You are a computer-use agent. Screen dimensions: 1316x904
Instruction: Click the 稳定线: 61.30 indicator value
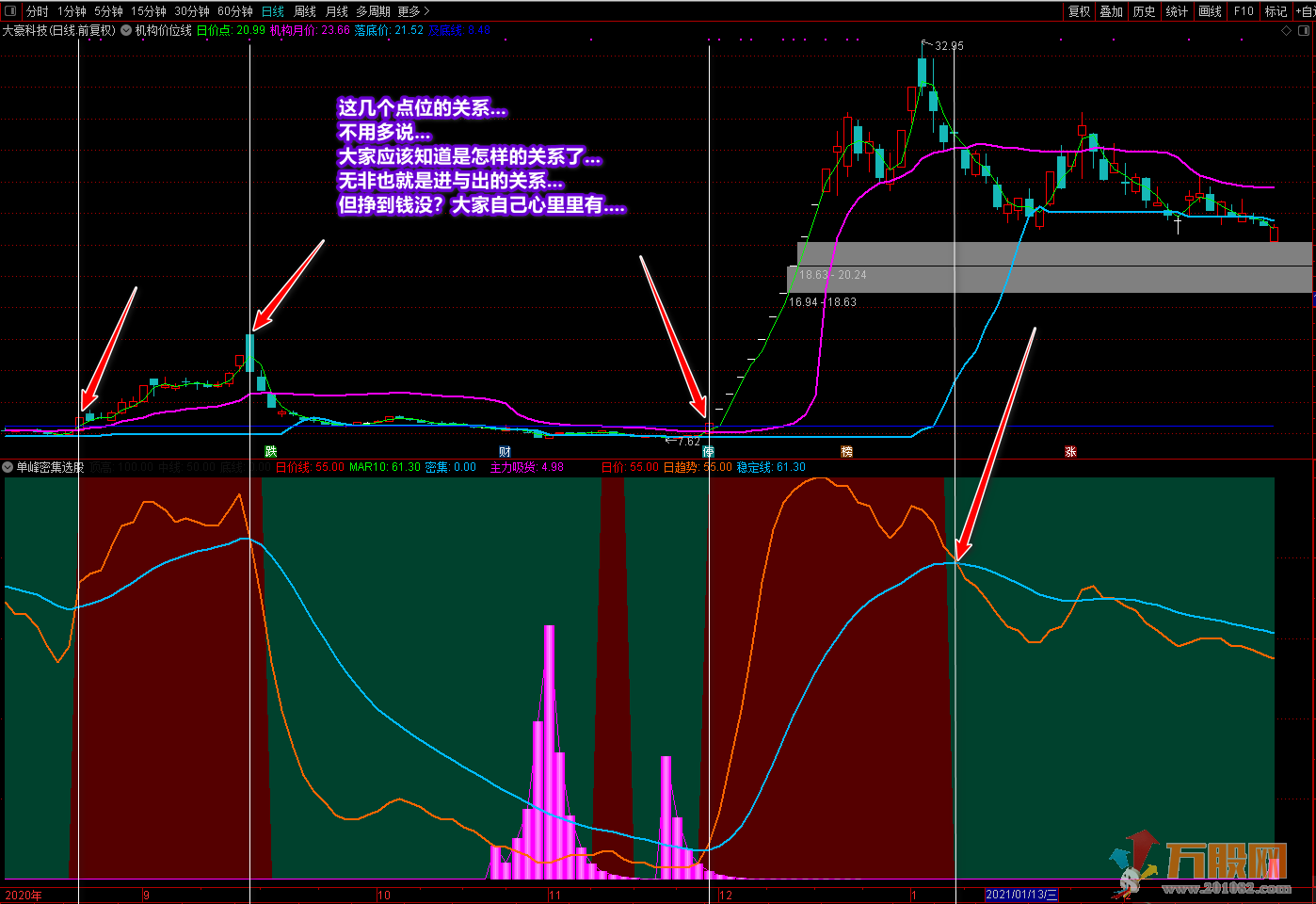pyautogui.click(x=771, y=467)
